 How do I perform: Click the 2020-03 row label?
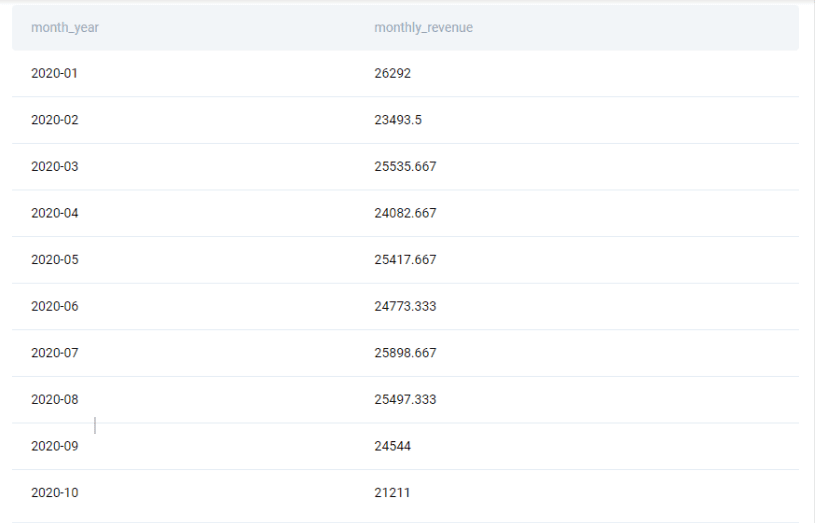(54, 167)
